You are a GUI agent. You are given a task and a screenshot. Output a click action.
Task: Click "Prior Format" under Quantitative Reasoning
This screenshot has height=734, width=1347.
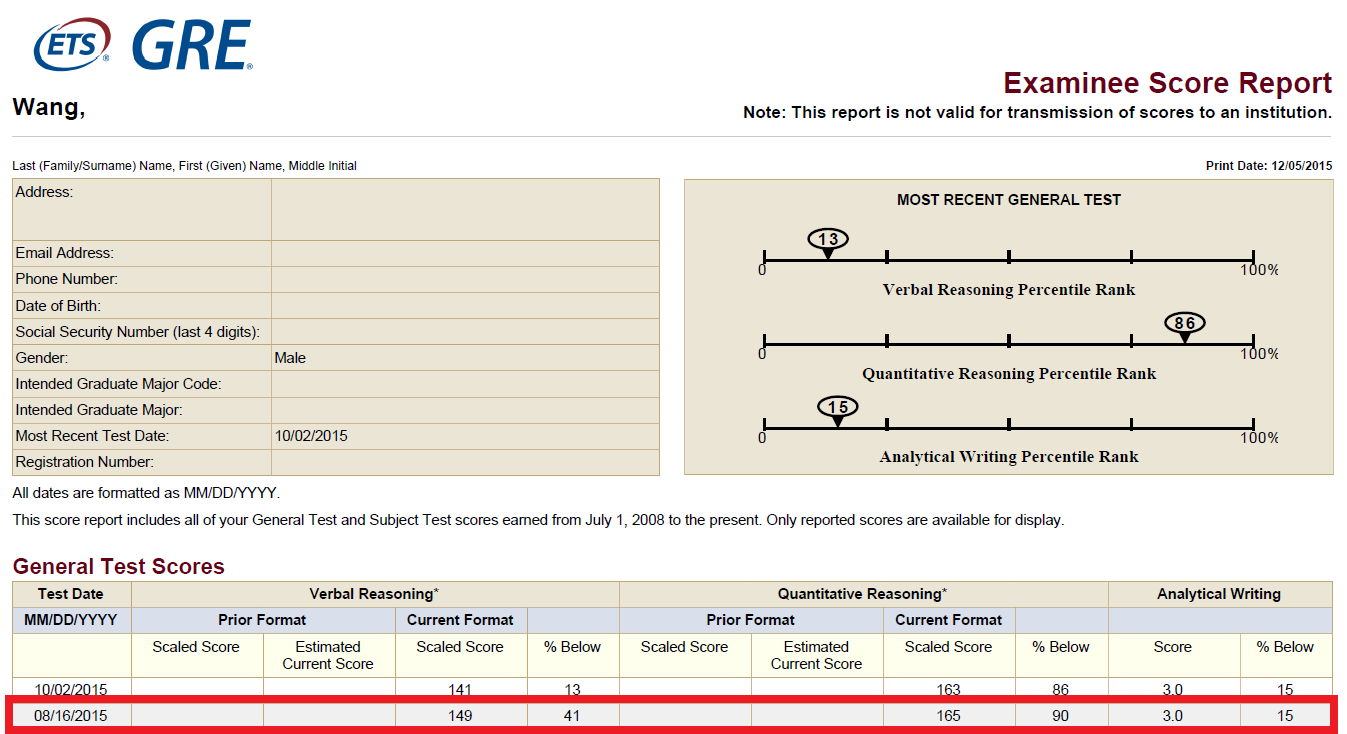point(751,620)
